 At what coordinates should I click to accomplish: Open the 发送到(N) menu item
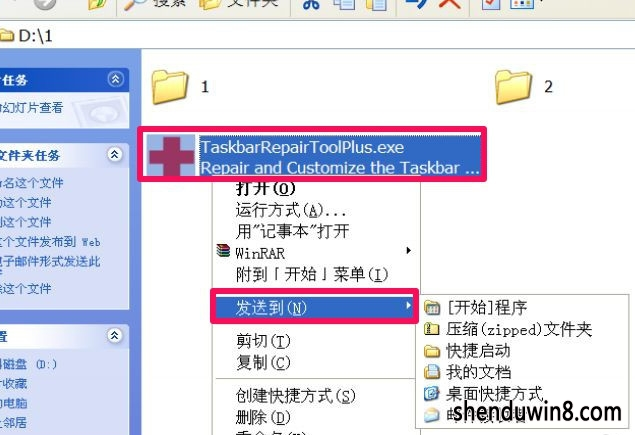pos(314,307)
